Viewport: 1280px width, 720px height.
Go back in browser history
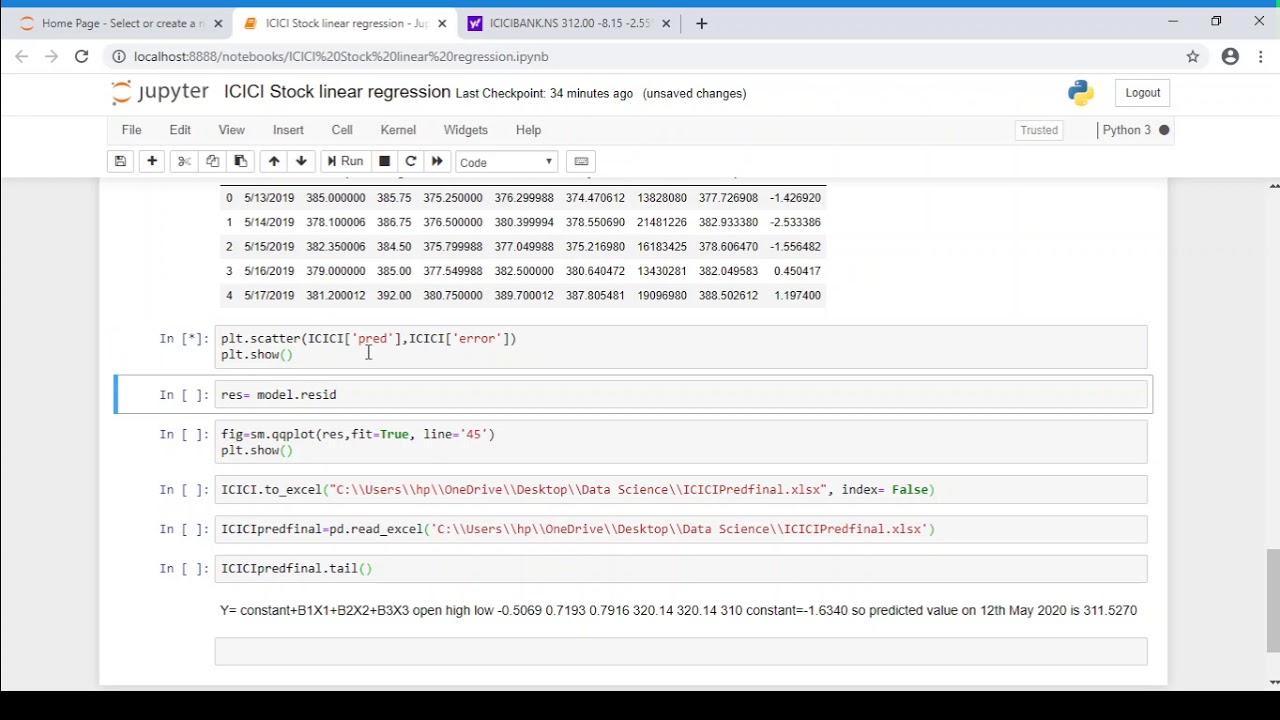tap(21, 57)
